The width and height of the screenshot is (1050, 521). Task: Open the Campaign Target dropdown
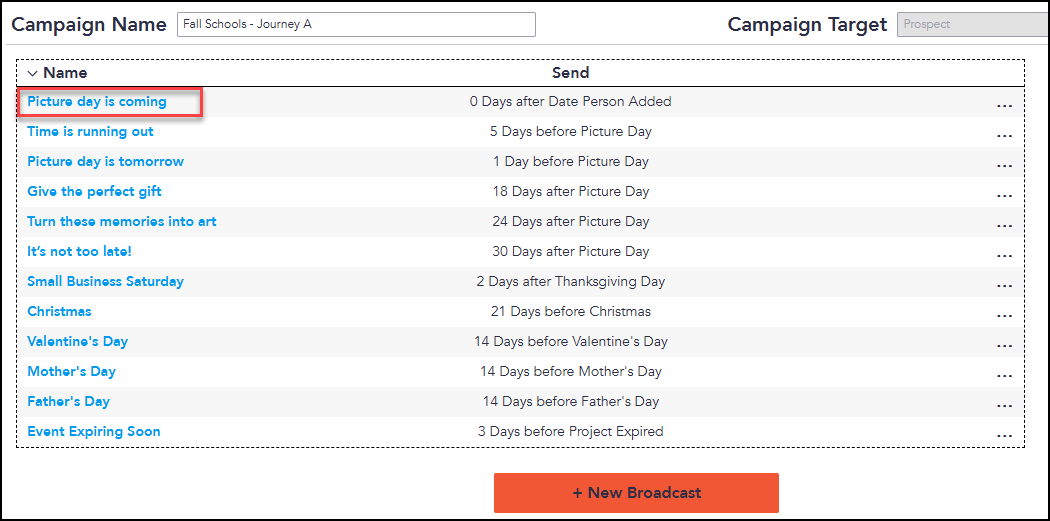click(973, 24)
